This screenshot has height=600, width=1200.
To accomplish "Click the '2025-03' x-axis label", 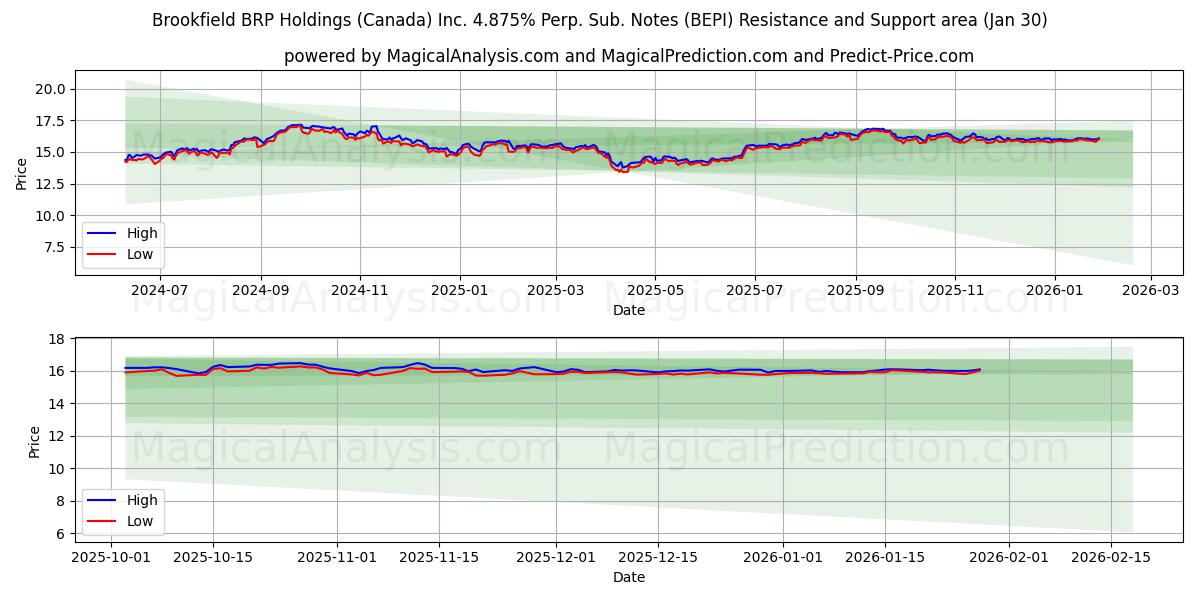I will pyautogui.click(x=555, y=290).
